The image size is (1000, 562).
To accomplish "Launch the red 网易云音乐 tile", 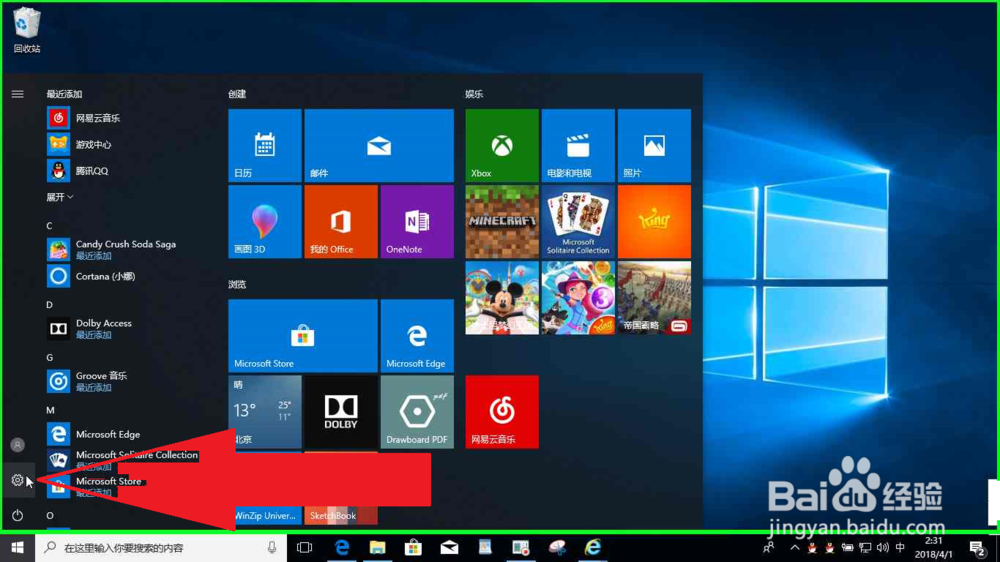I will point(502,411).
